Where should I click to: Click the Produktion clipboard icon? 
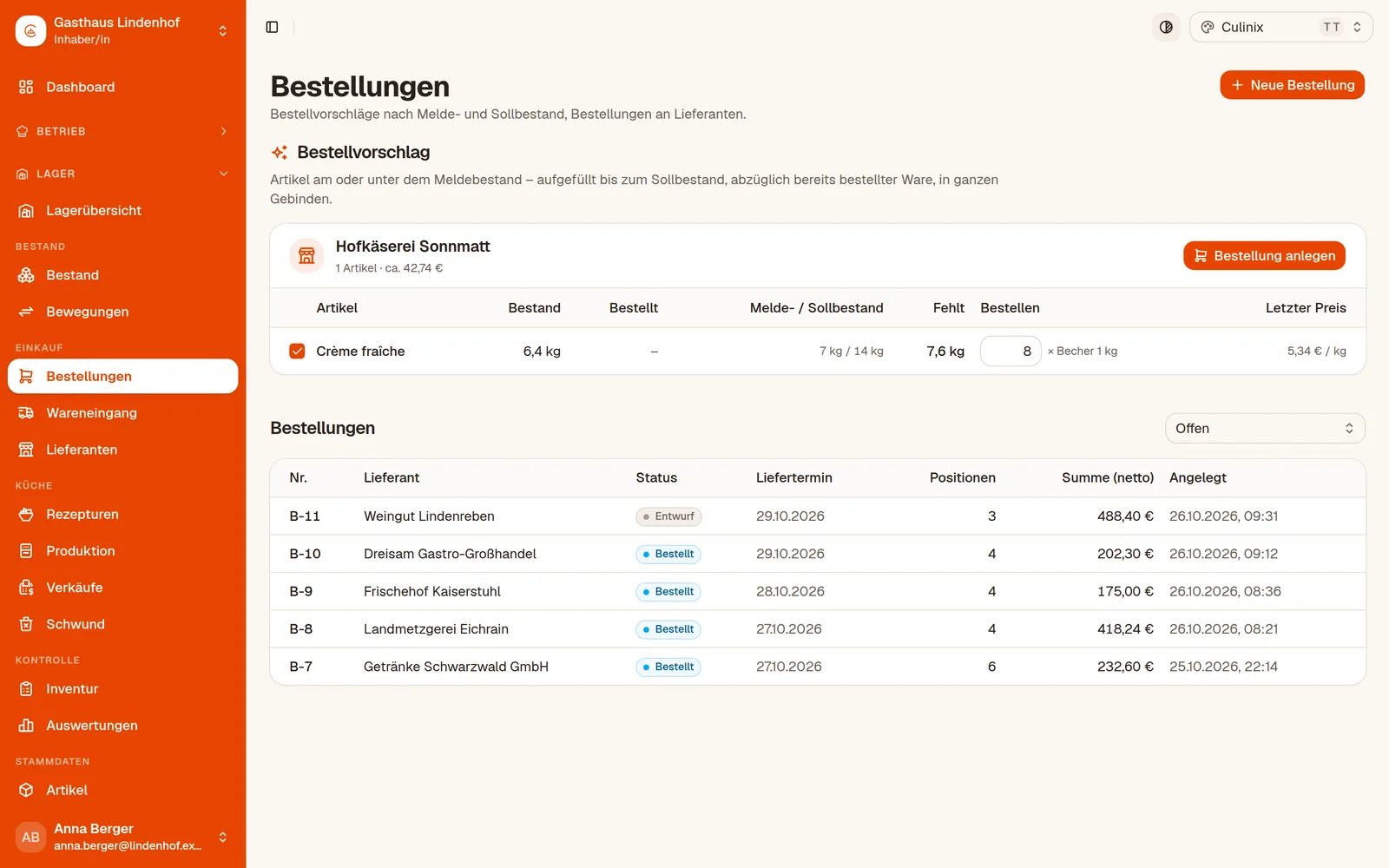tap(26, 551)
